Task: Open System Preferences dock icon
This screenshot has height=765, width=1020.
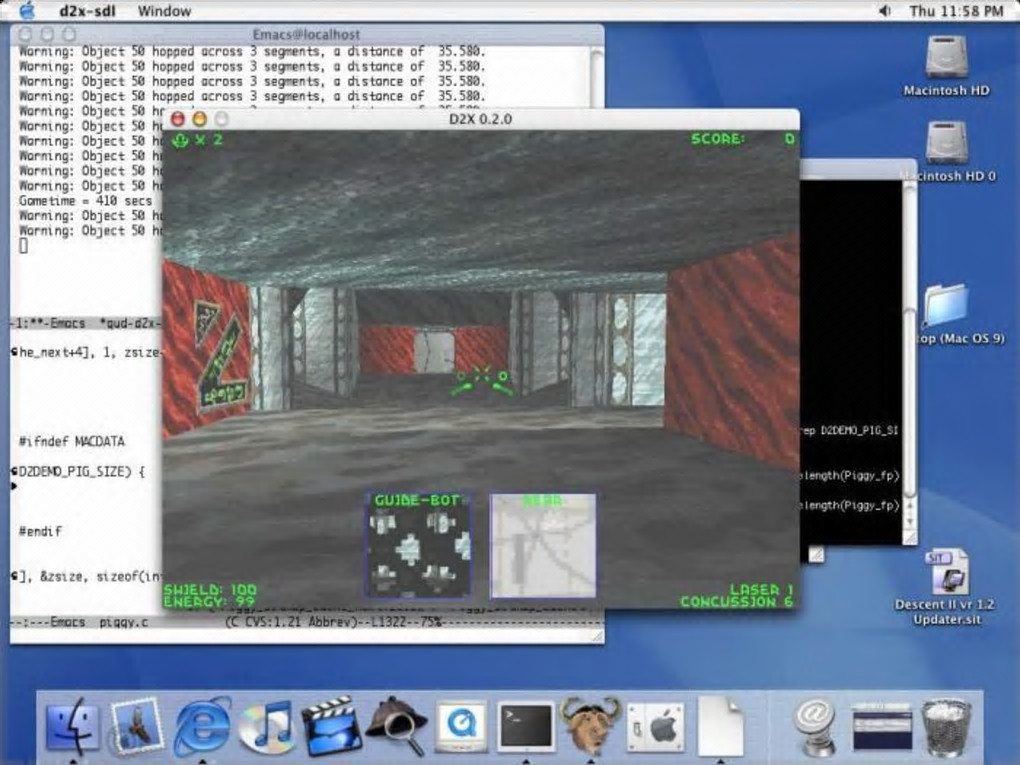Action: (656, 727)
